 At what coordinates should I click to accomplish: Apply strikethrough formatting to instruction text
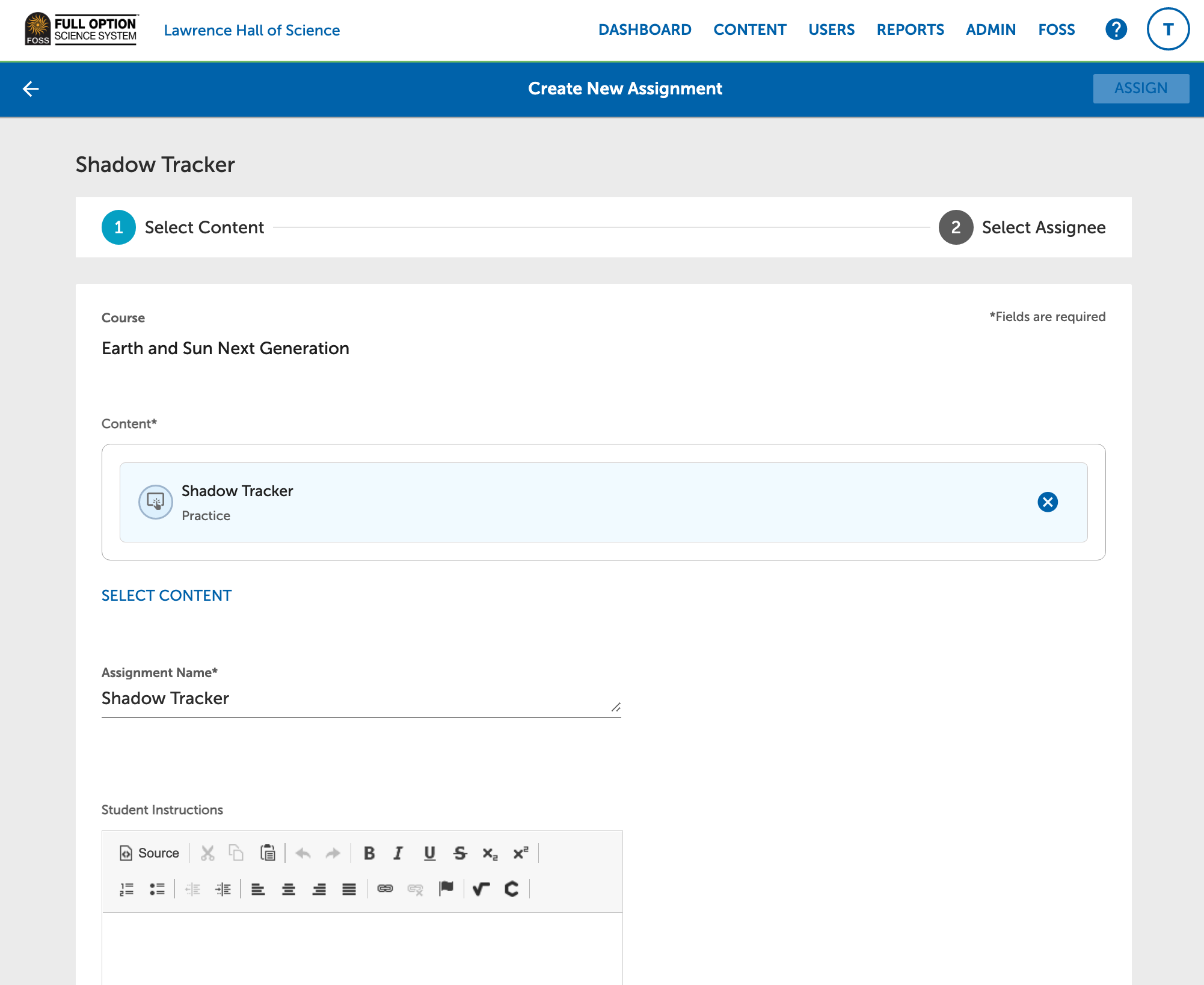tap(460, 853)
